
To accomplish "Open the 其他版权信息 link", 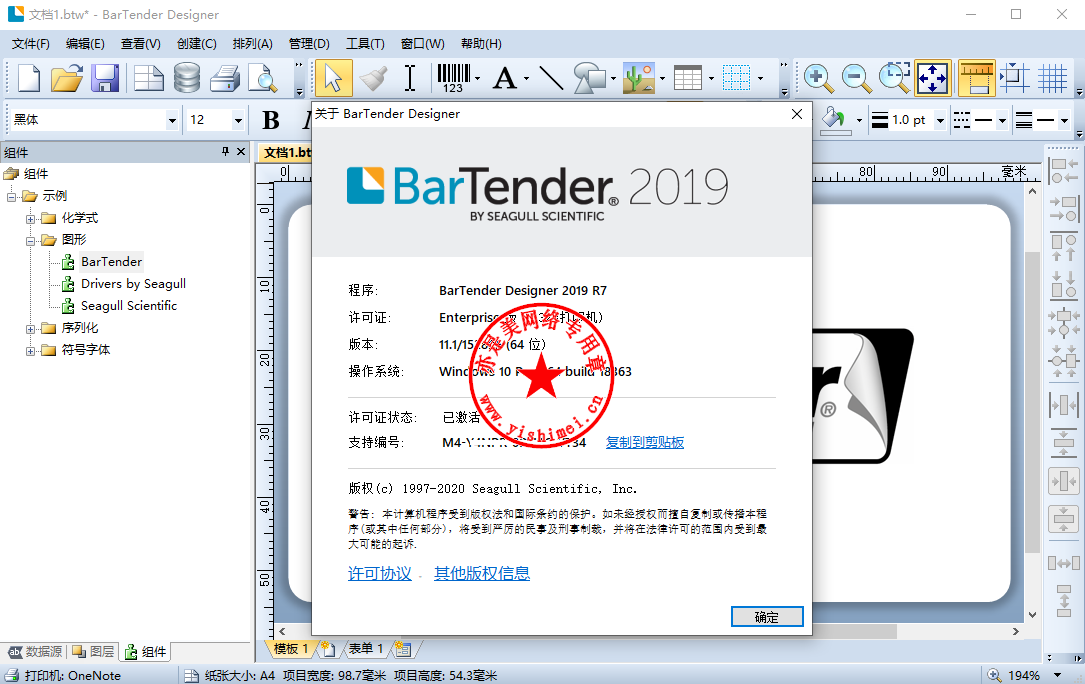I will [482, 573].
